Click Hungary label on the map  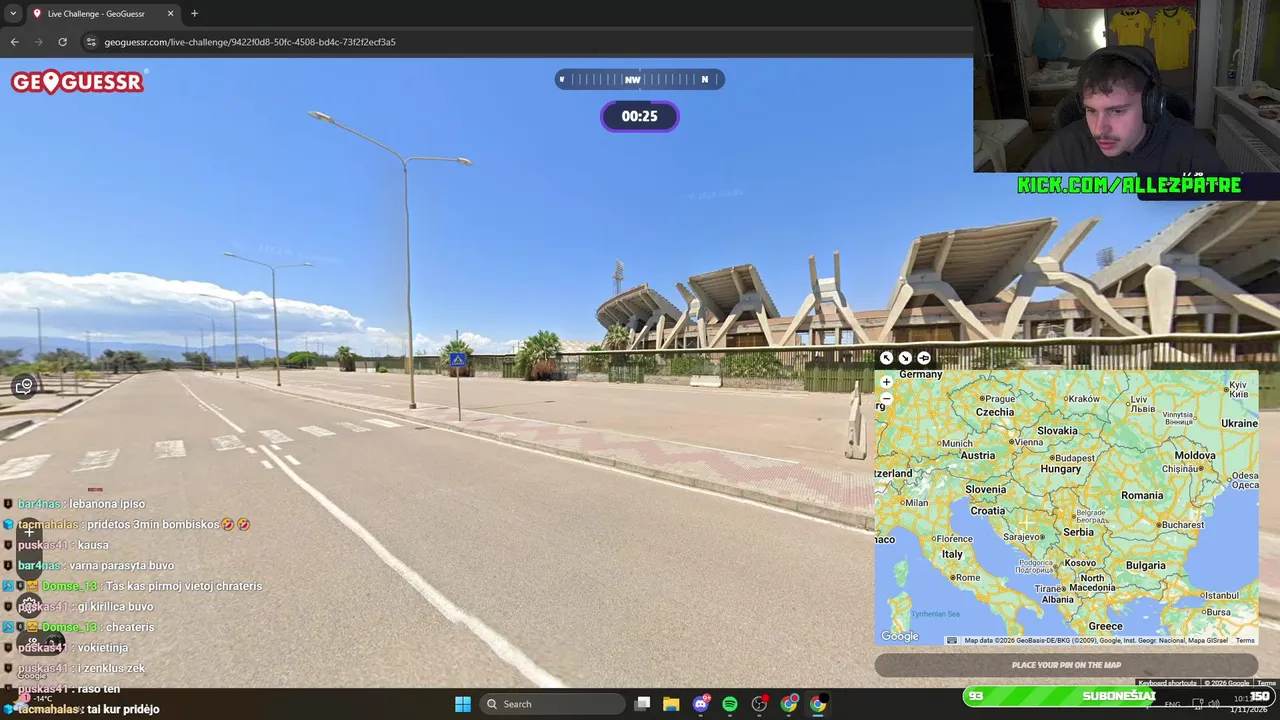(1060, 468)
